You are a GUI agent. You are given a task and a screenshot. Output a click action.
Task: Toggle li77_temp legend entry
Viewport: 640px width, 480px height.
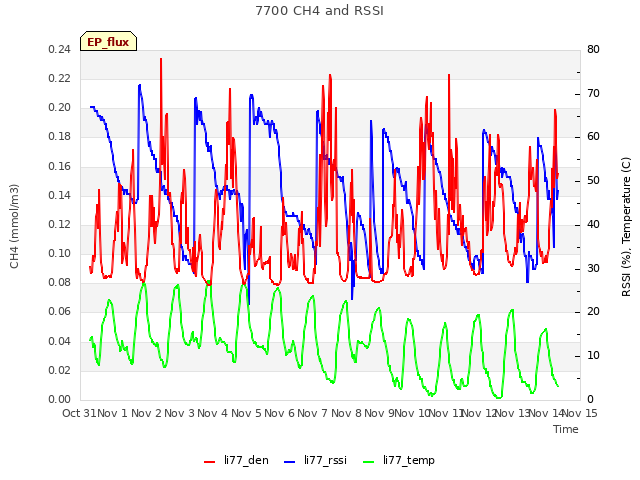pos(399,460)
